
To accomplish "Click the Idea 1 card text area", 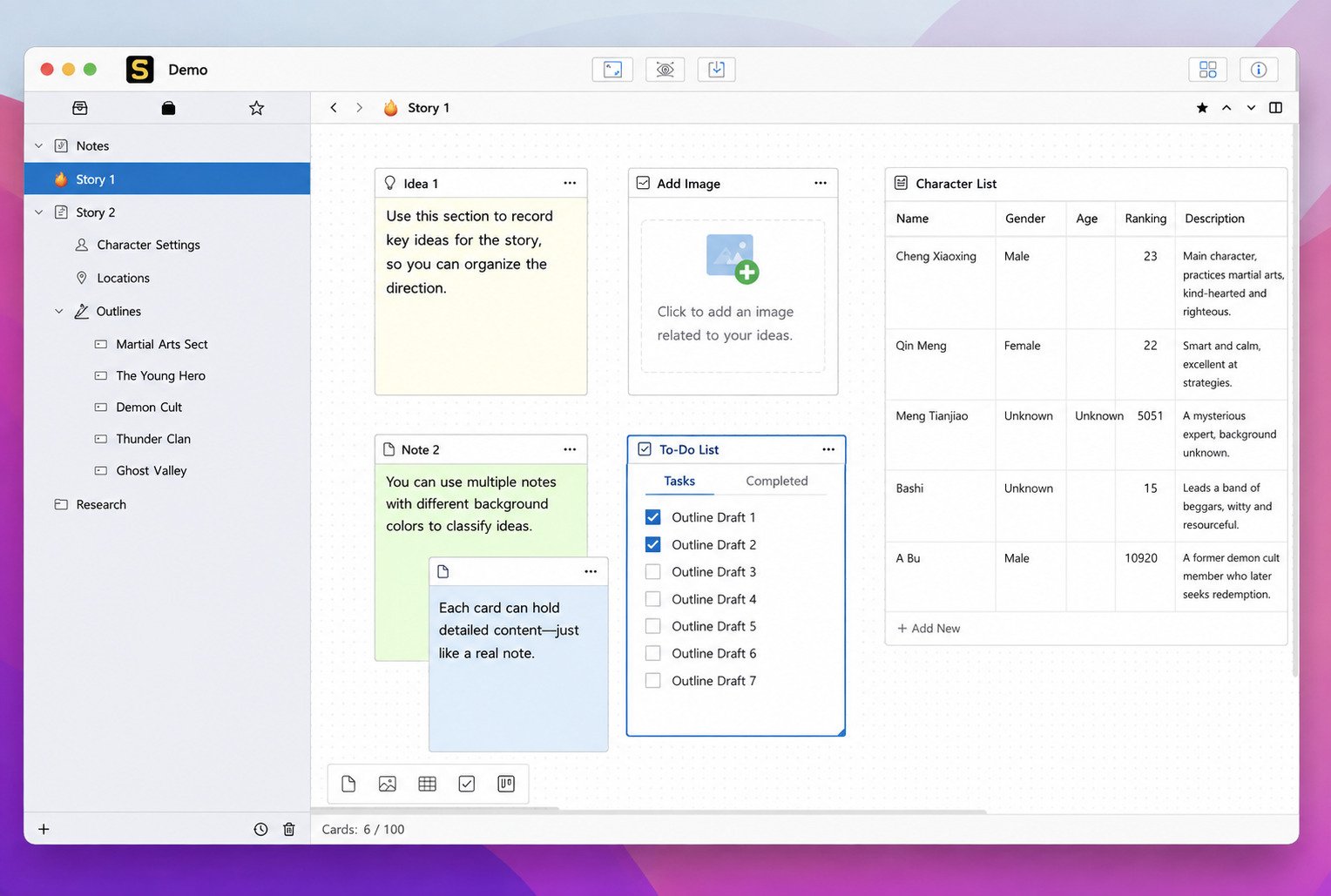I will point(481,296).
